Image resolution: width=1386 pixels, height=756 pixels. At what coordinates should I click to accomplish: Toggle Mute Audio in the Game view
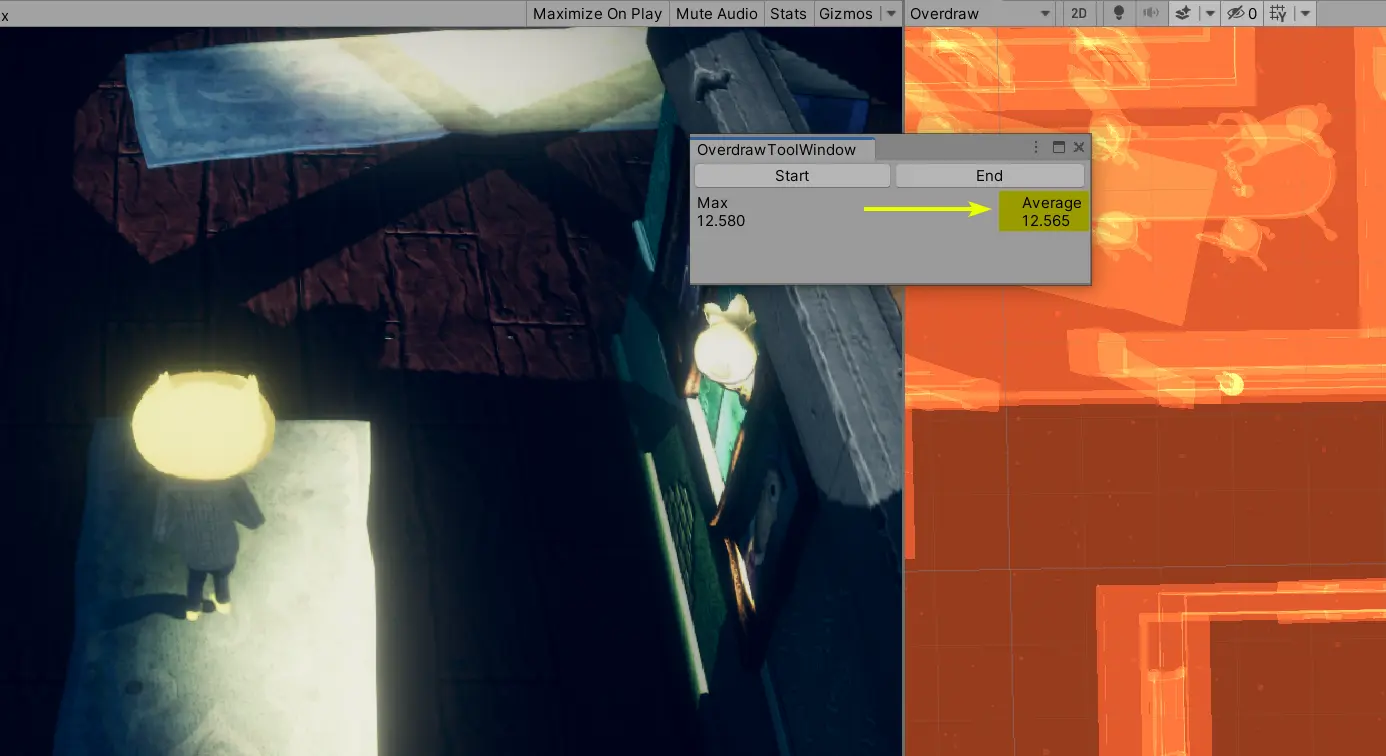[716, 13]
